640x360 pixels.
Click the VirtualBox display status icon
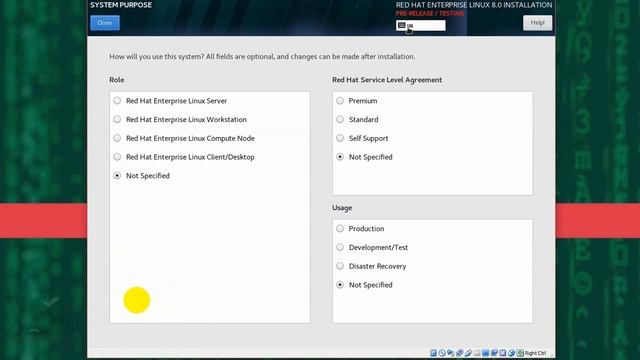(485, 353)
